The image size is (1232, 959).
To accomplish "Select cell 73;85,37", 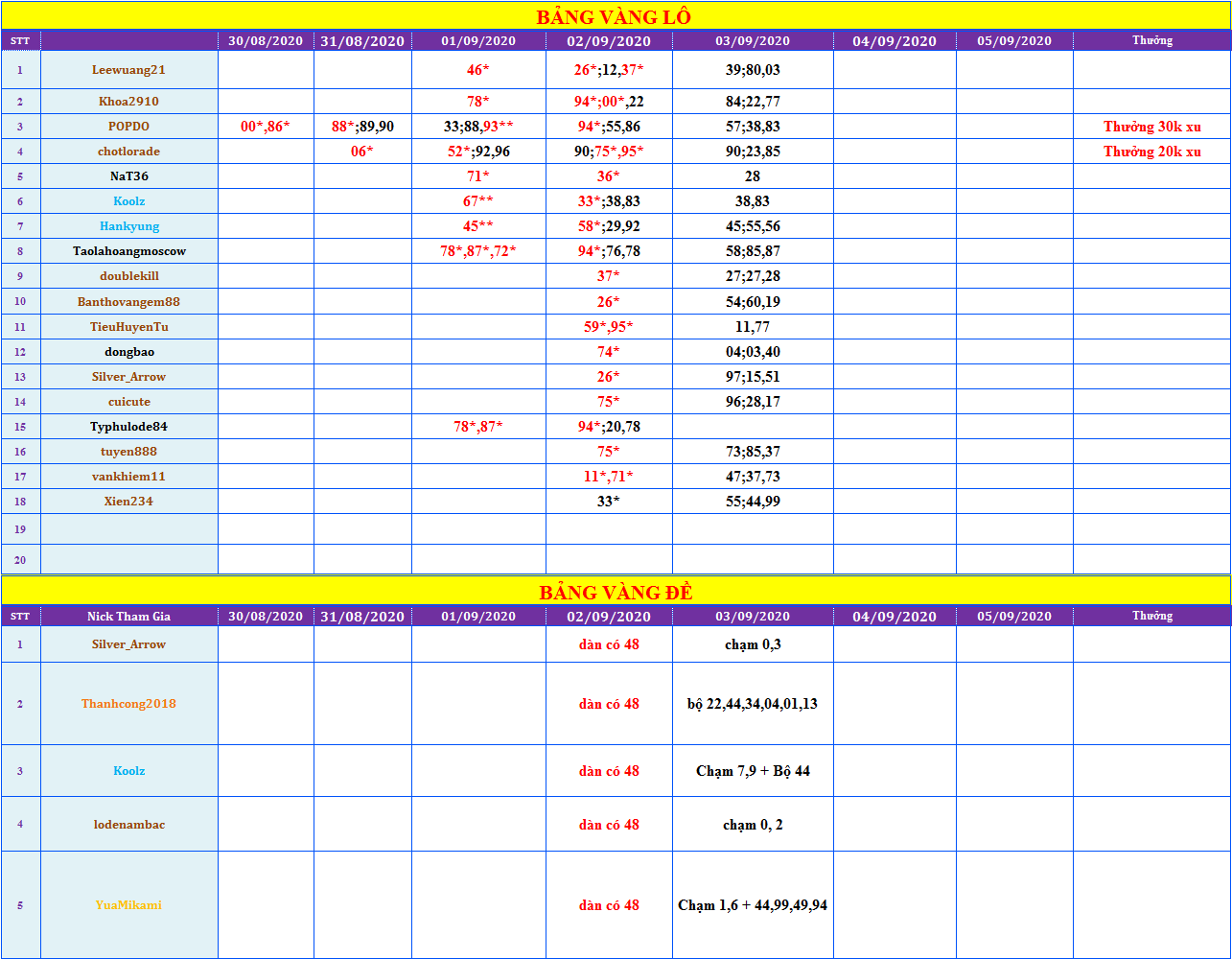I will [x=753, y=452].
